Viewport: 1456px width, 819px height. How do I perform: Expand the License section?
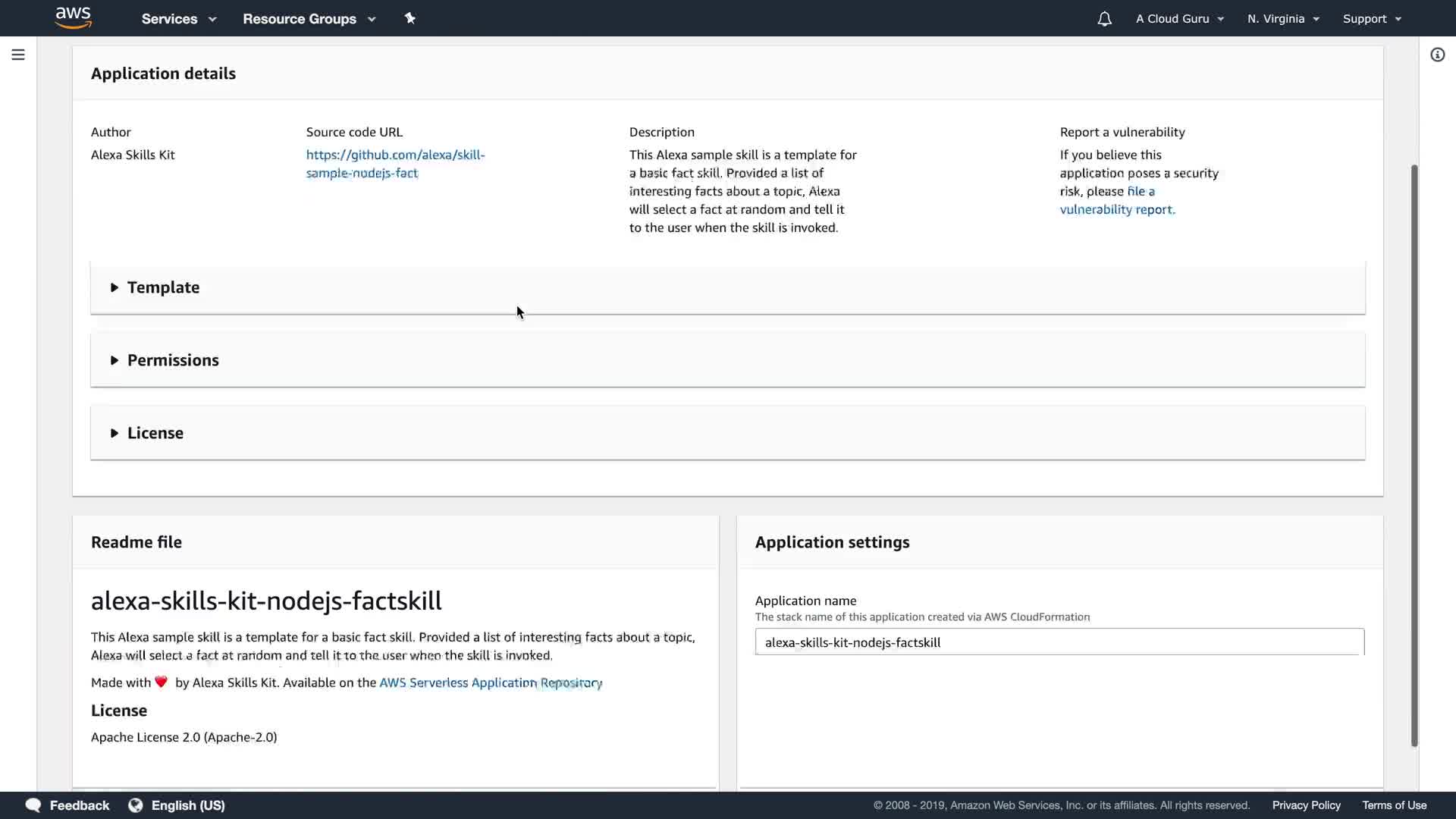click(155, 433)
